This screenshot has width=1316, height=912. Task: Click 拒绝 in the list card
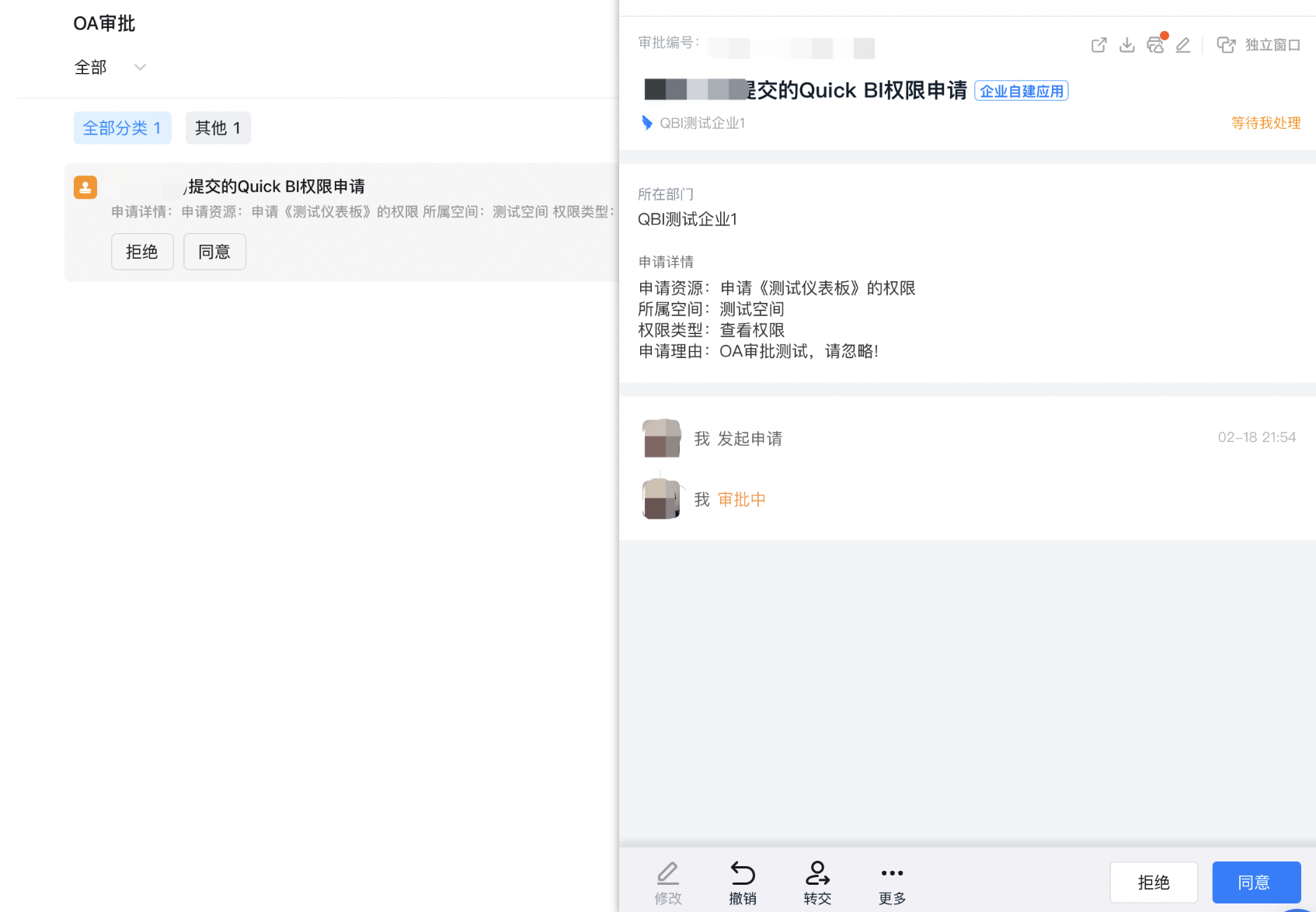(142, 252)
